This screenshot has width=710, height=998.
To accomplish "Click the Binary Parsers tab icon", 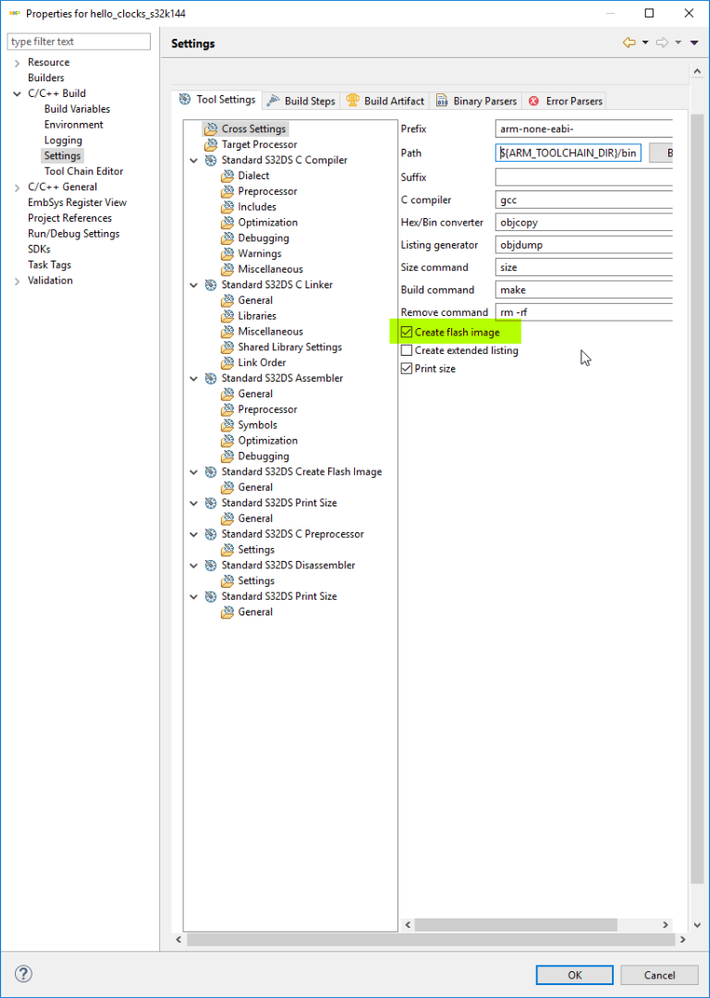I will (x=441, y=101).
